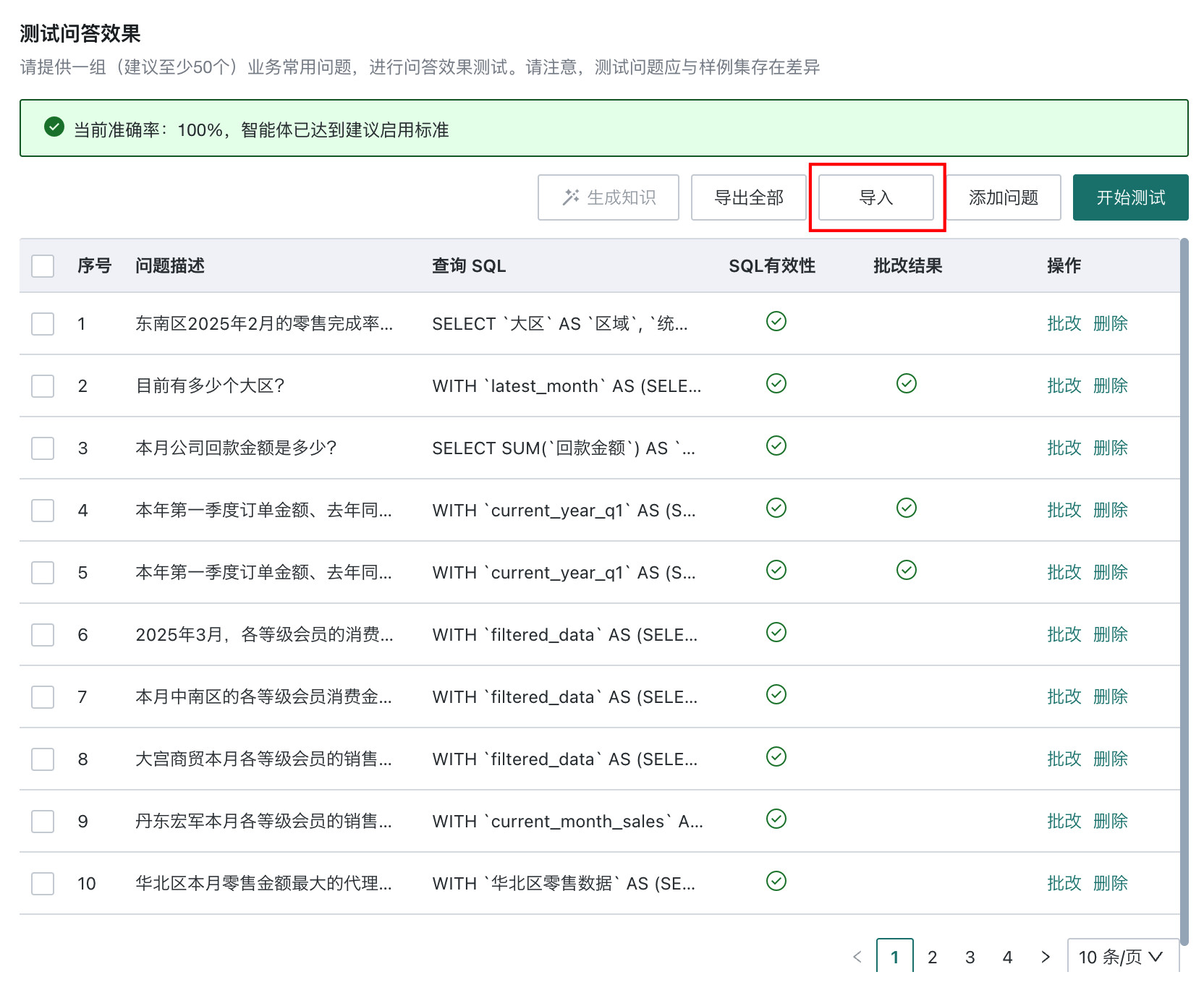Check the box for row 3
Viewport: 1204px width, 985px height.
click(43, 448)
